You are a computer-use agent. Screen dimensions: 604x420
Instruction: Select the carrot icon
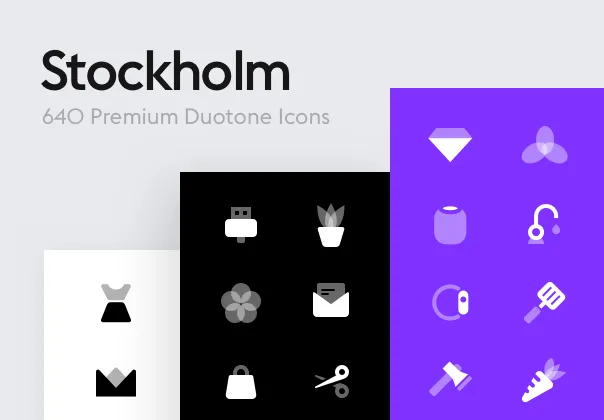[x=544, y=380]
